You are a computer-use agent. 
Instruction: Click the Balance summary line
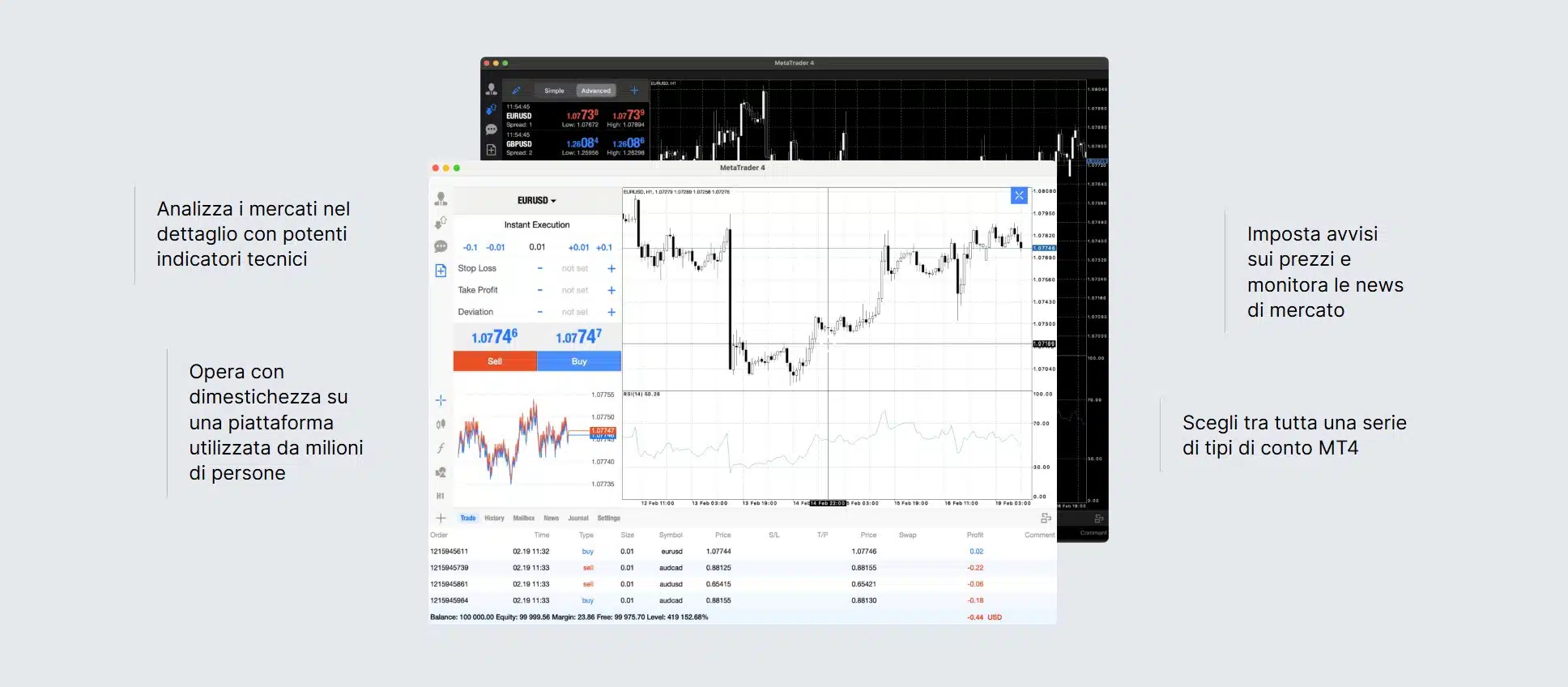click(569, 617)
